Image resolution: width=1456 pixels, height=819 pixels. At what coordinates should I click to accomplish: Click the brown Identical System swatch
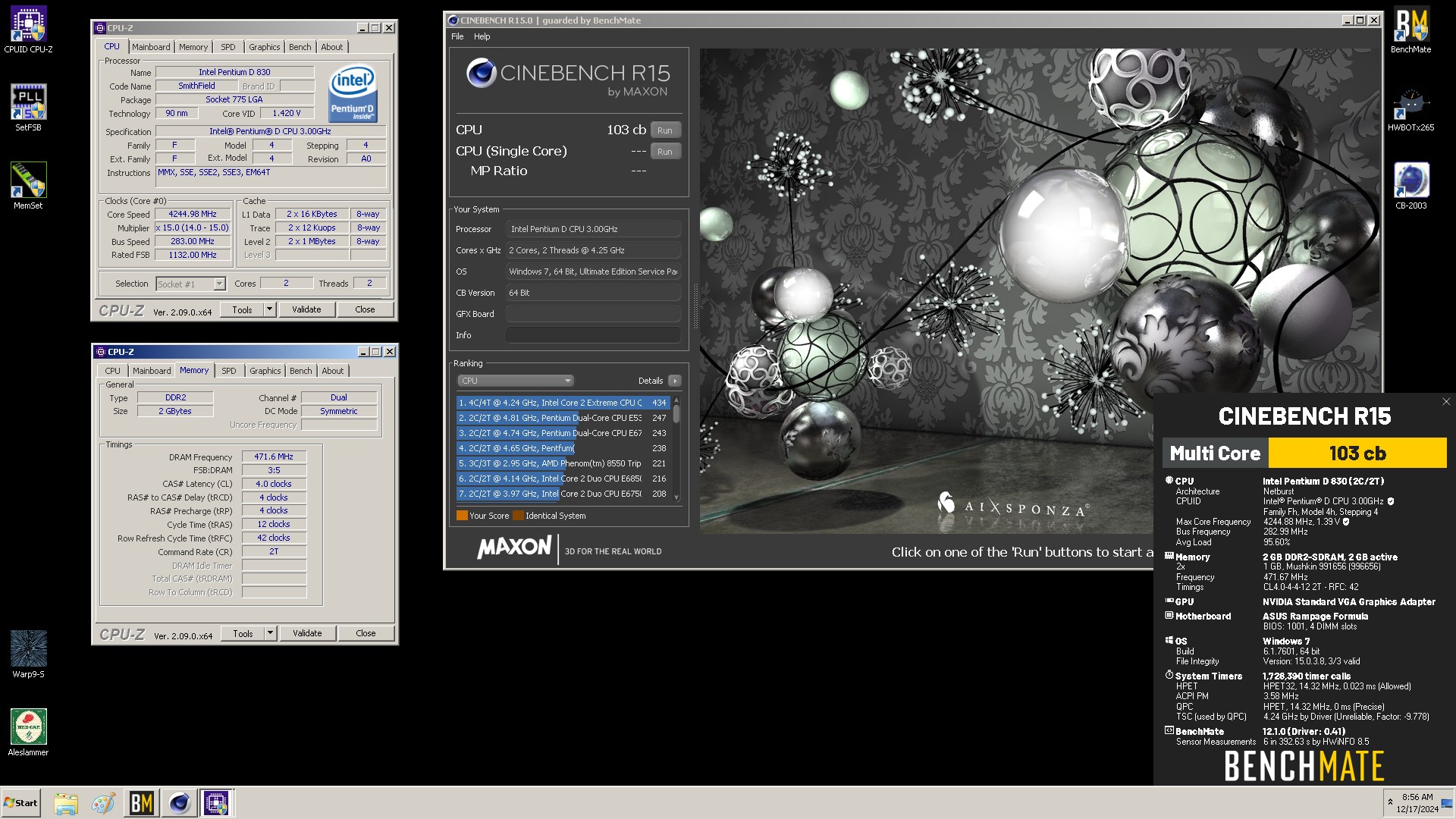[x=518, y=516]
